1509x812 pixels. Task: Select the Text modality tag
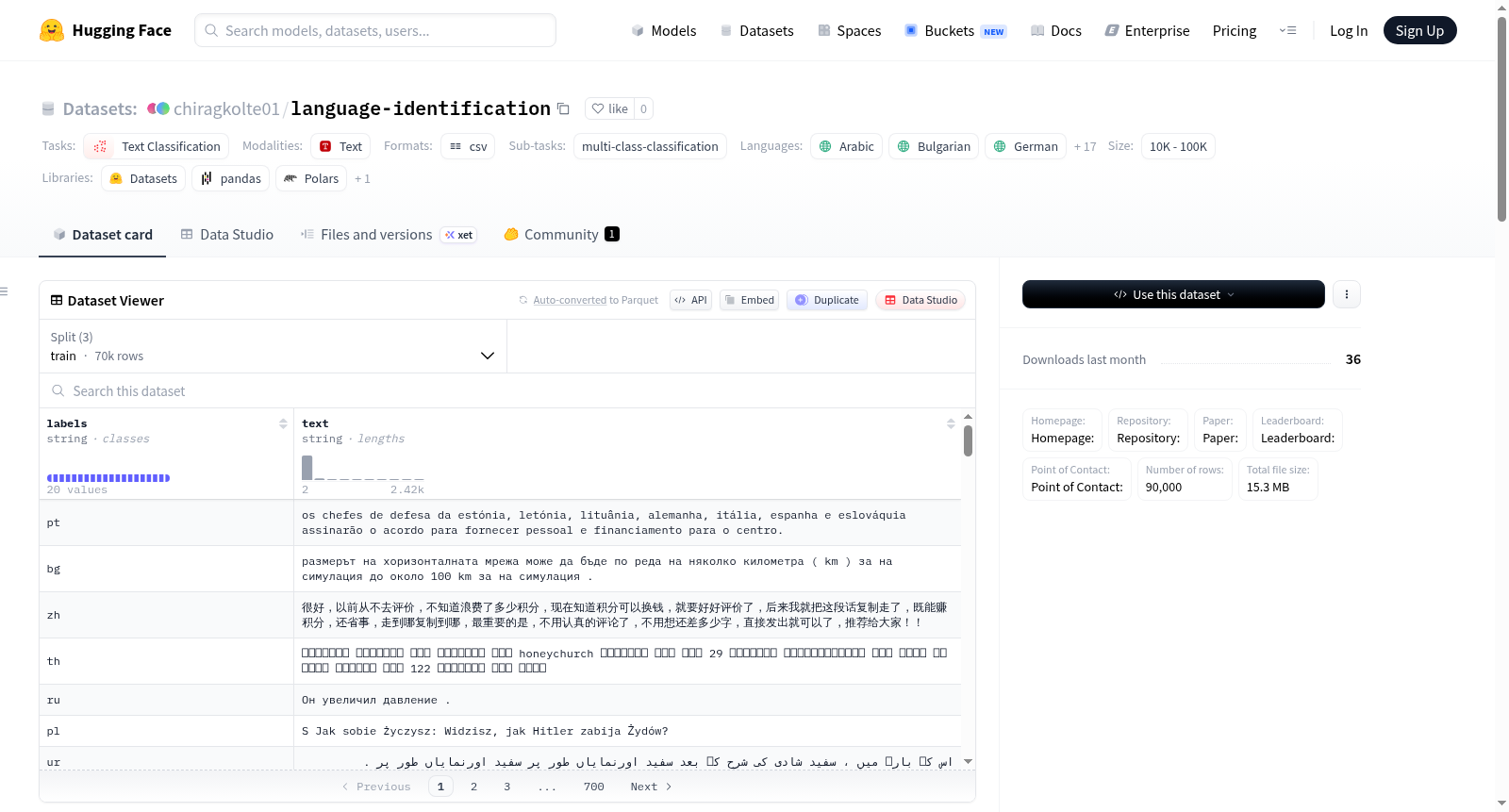340,146
